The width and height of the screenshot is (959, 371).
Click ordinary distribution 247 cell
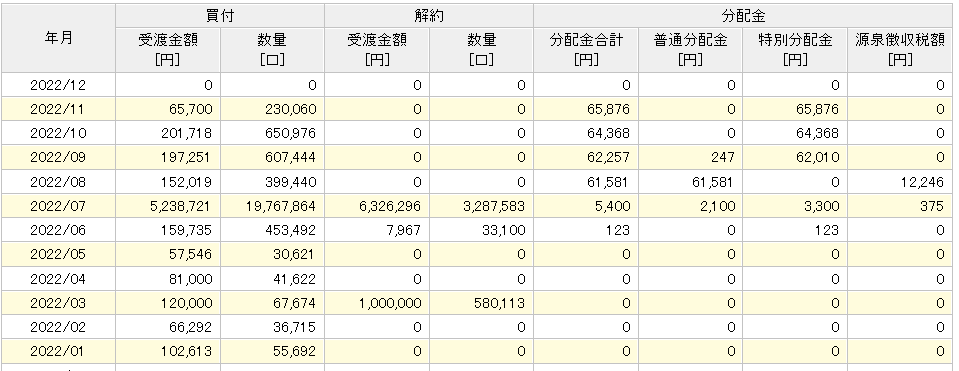pos(691,158)
